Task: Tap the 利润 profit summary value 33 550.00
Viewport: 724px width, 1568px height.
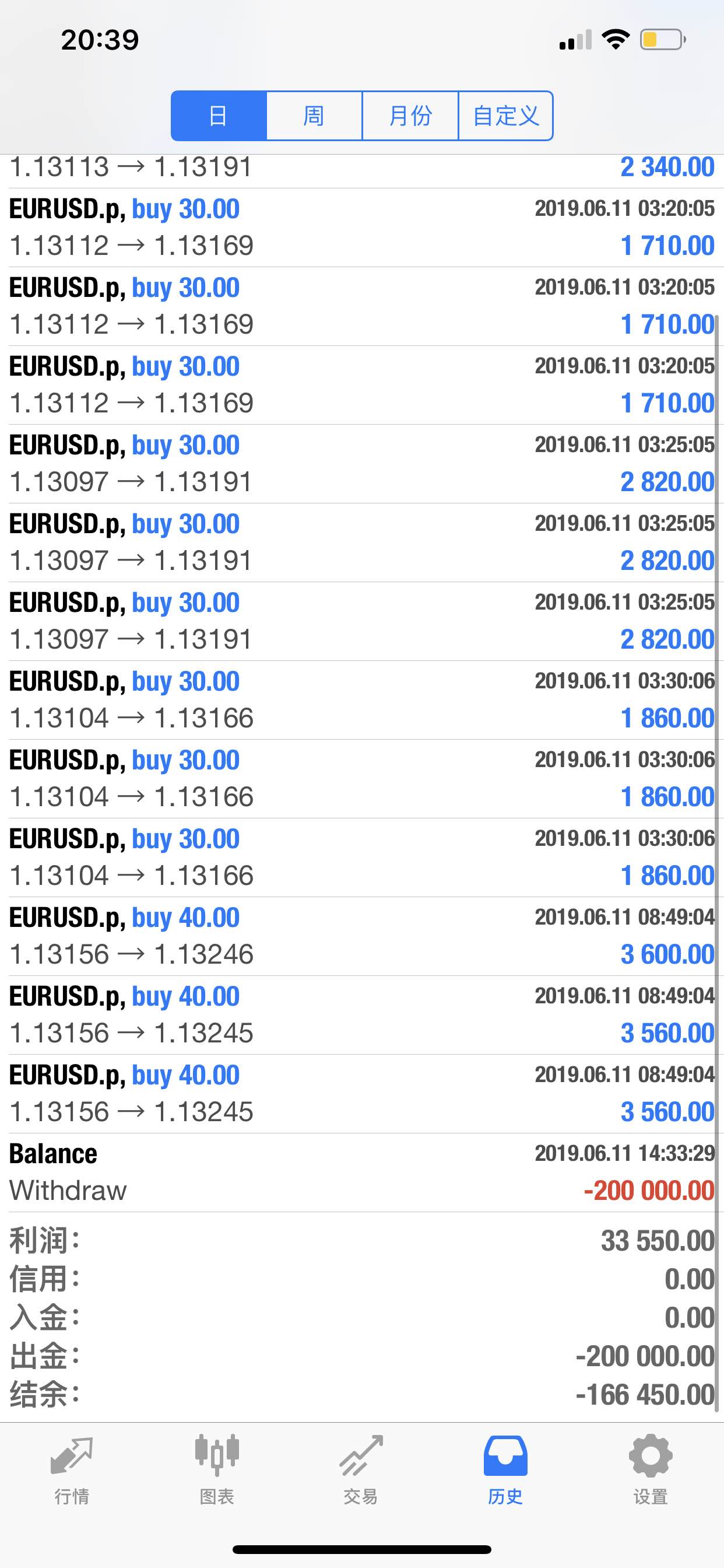Action: [658, 1241]
